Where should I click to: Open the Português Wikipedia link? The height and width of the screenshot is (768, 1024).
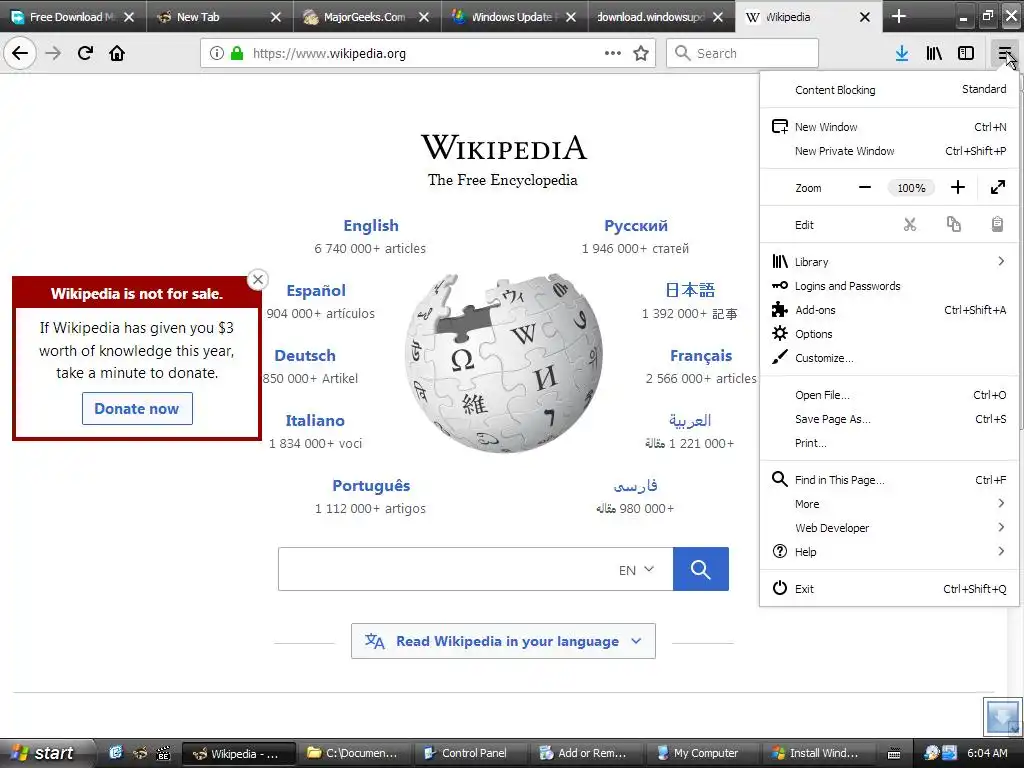click(371, 486)
